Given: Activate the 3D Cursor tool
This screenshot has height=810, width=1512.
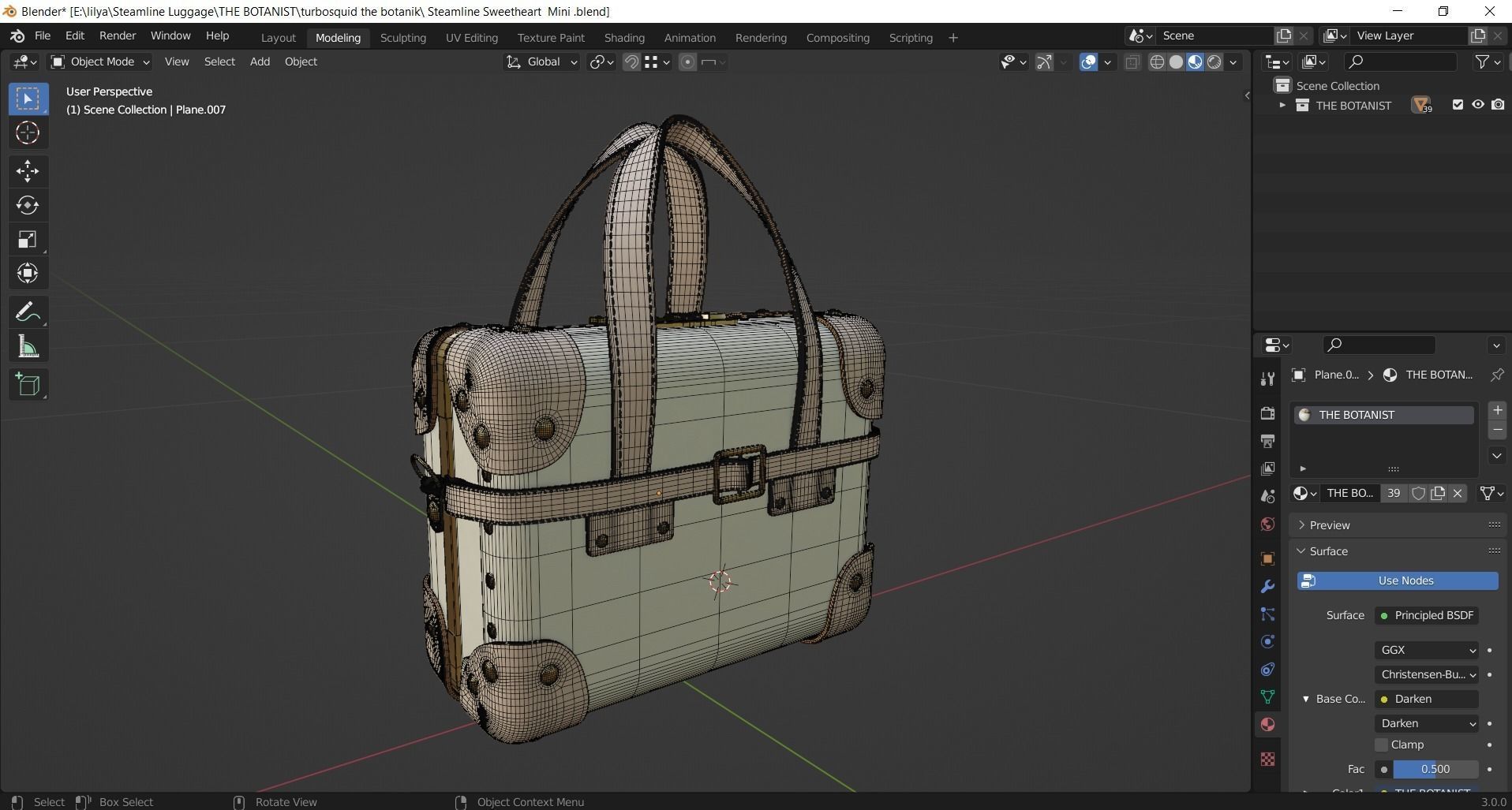Looking at the screenshot, I should pyautogui.click(x=28, y=133).
